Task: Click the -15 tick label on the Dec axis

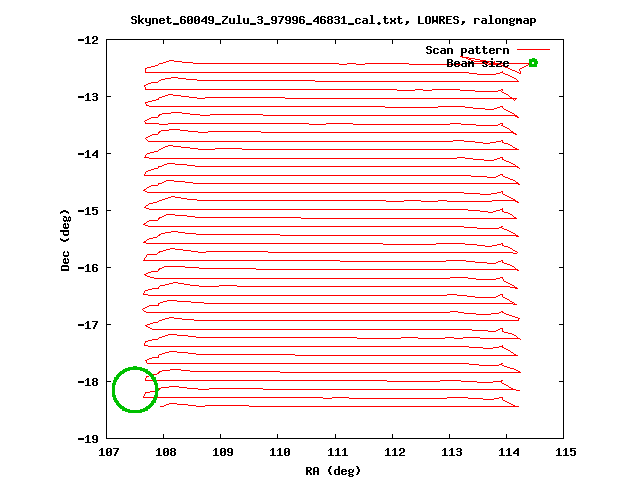Action: tap(88, 211)
